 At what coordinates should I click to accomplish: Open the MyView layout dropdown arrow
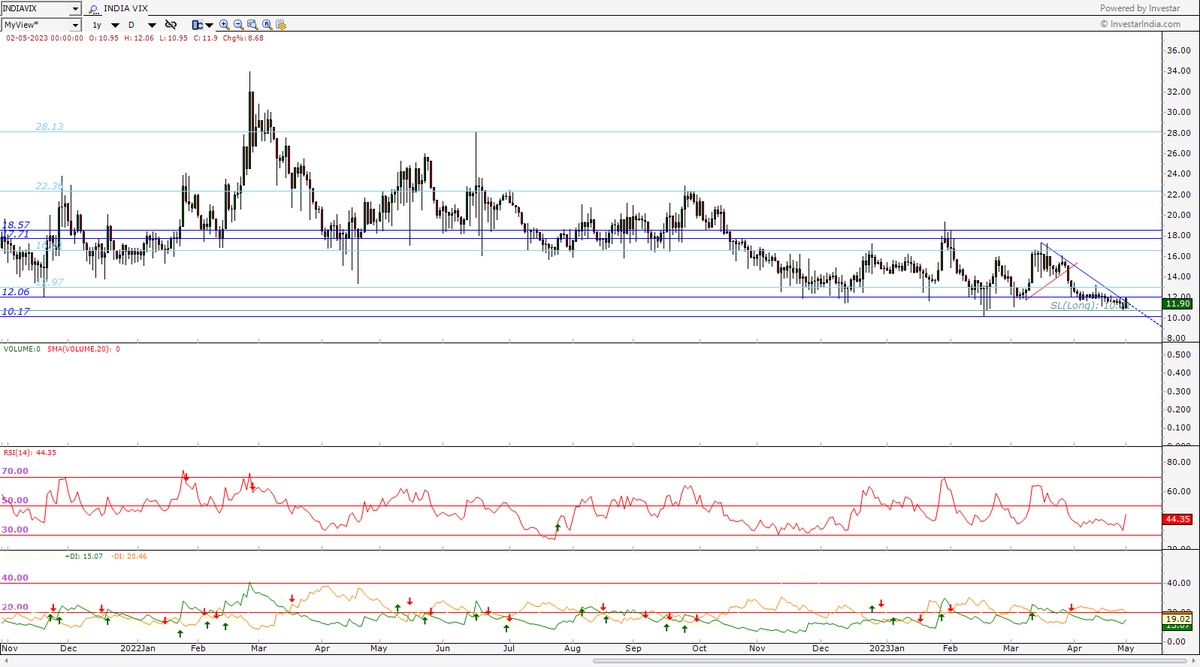[75, 23]
